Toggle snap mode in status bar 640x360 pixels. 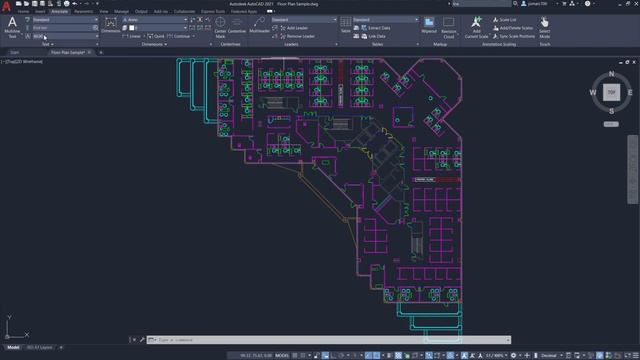(303, 356)
